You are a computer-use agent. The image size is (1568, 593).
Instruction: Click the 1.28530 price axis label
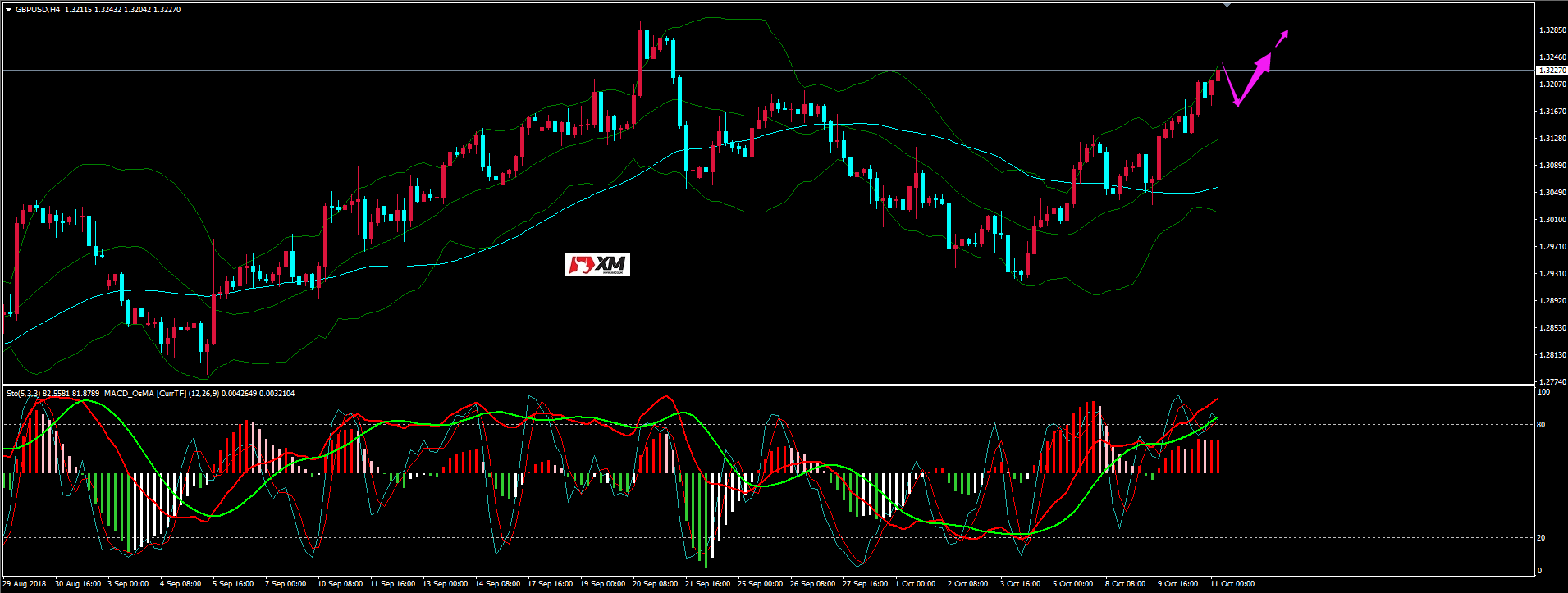[x=1552, y=328]
